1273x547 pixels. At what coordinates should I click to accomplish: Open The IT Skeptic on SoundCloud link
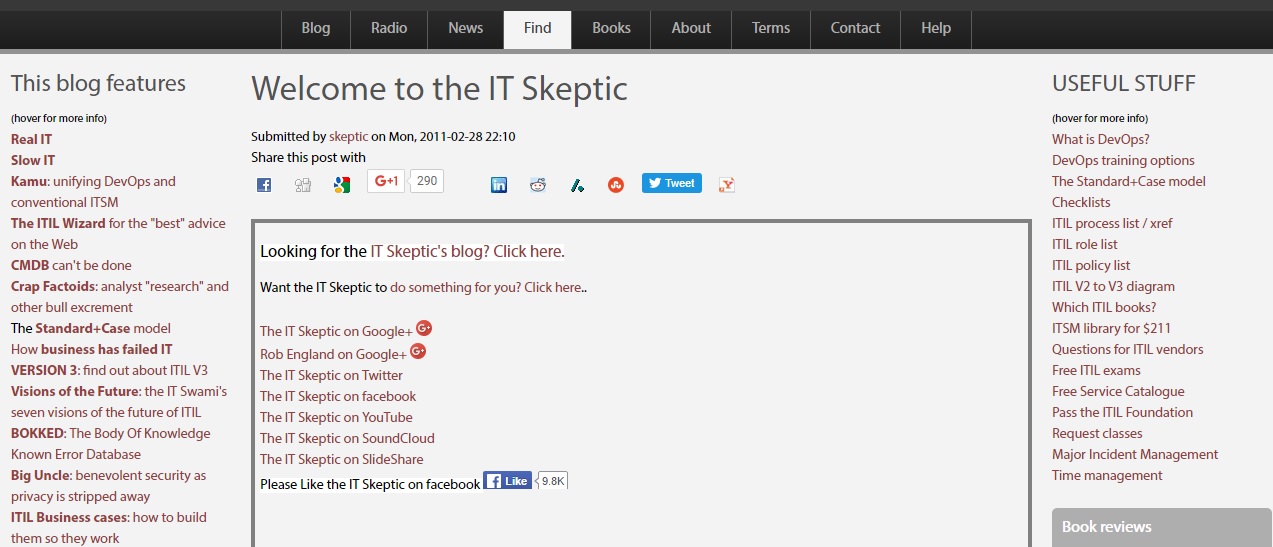347,438
